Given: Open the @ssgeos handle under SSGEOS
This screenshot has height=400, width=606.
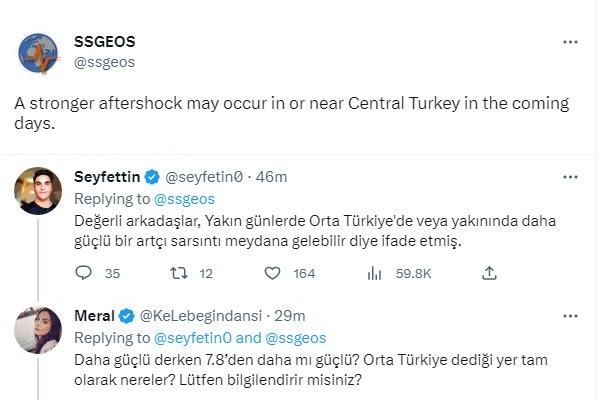Looking at the screenshot, I should coord(104,62).
